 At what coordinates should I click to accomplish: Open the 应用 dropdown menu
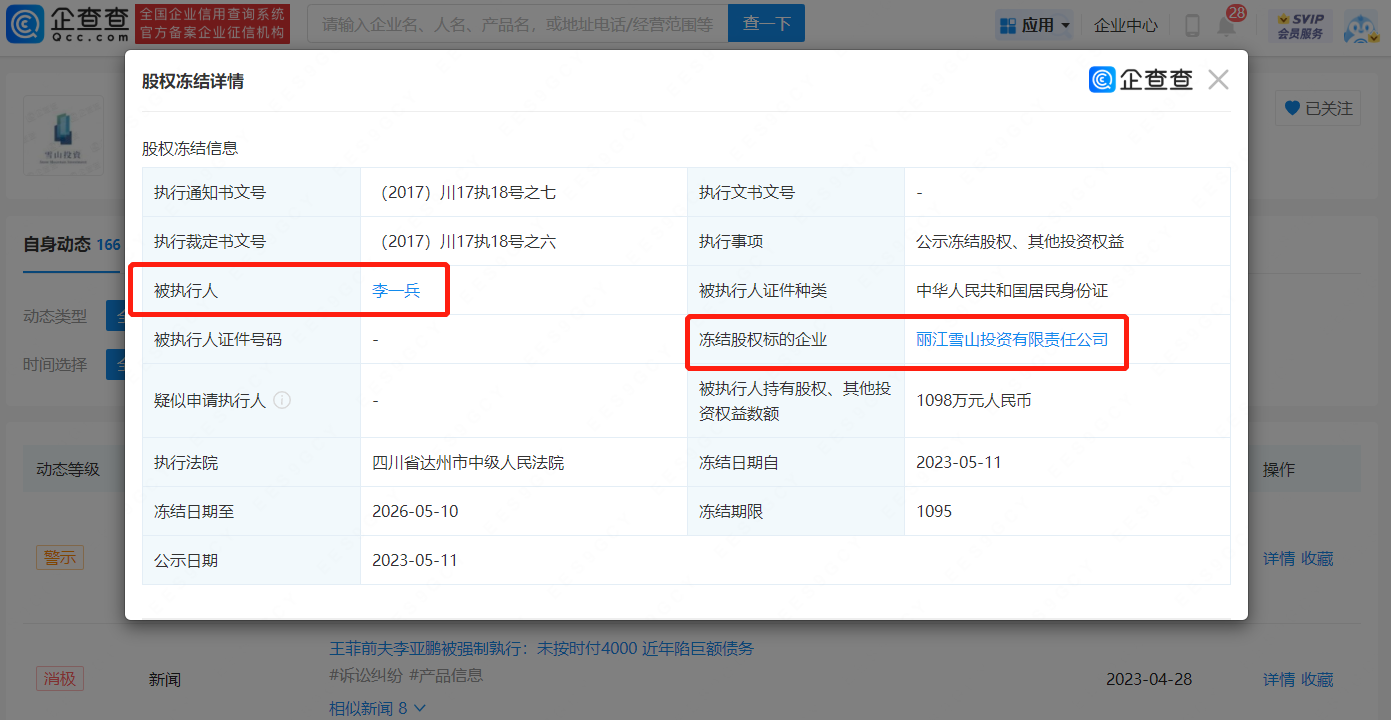1035,25
